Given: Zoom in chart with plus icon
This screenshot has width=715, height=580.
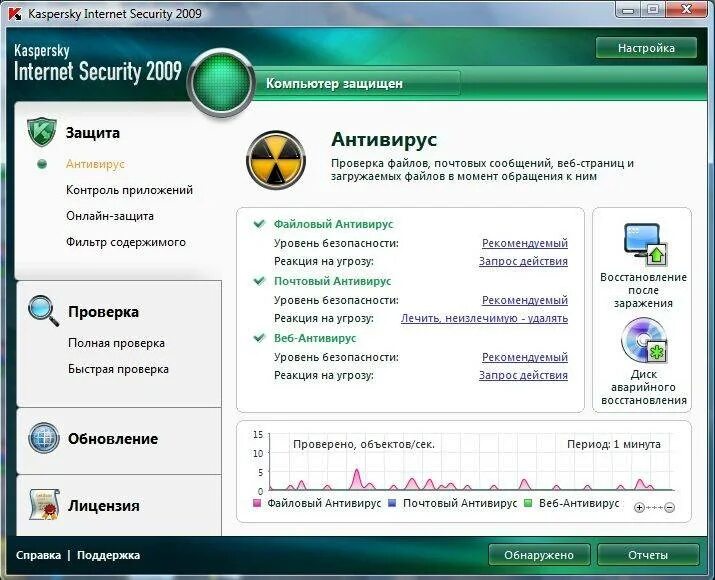Looking at the screenshot, I should 639,507.
